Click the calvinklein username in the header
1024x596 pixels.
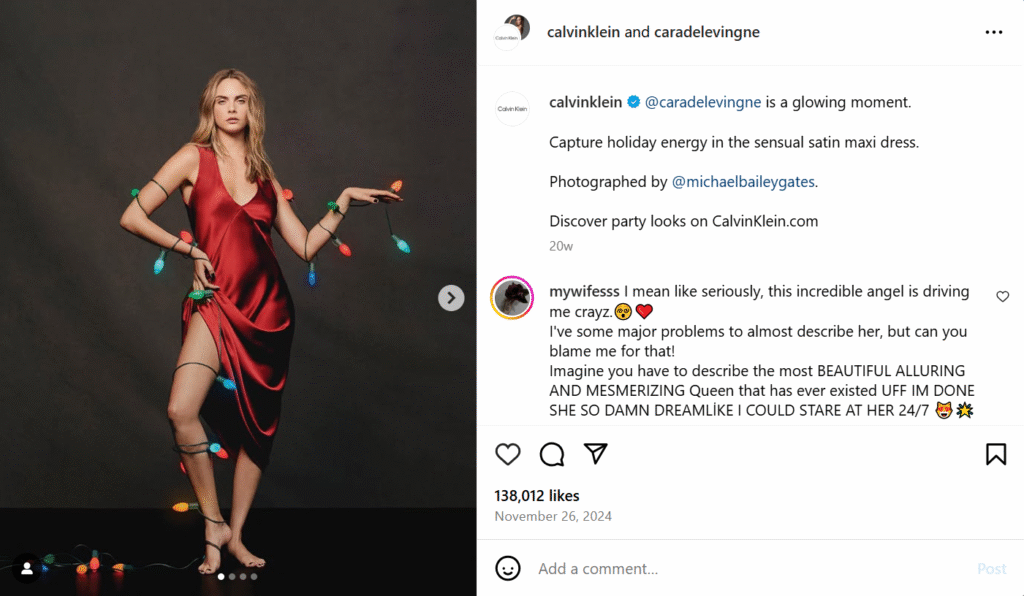[x=585, y=31]
